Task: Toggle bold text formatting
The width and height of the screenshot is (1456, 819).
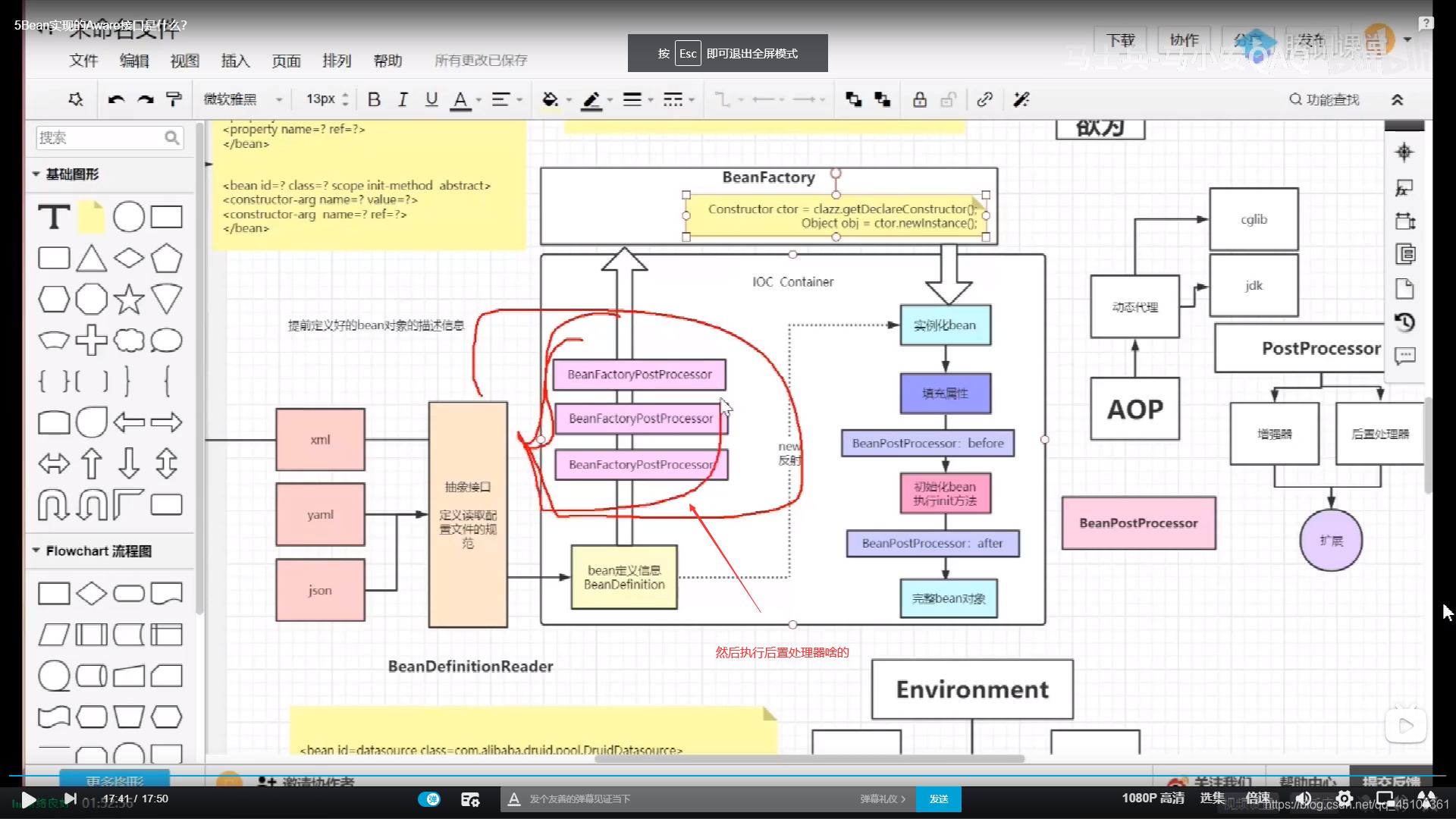Action: (x=374, y=99)
